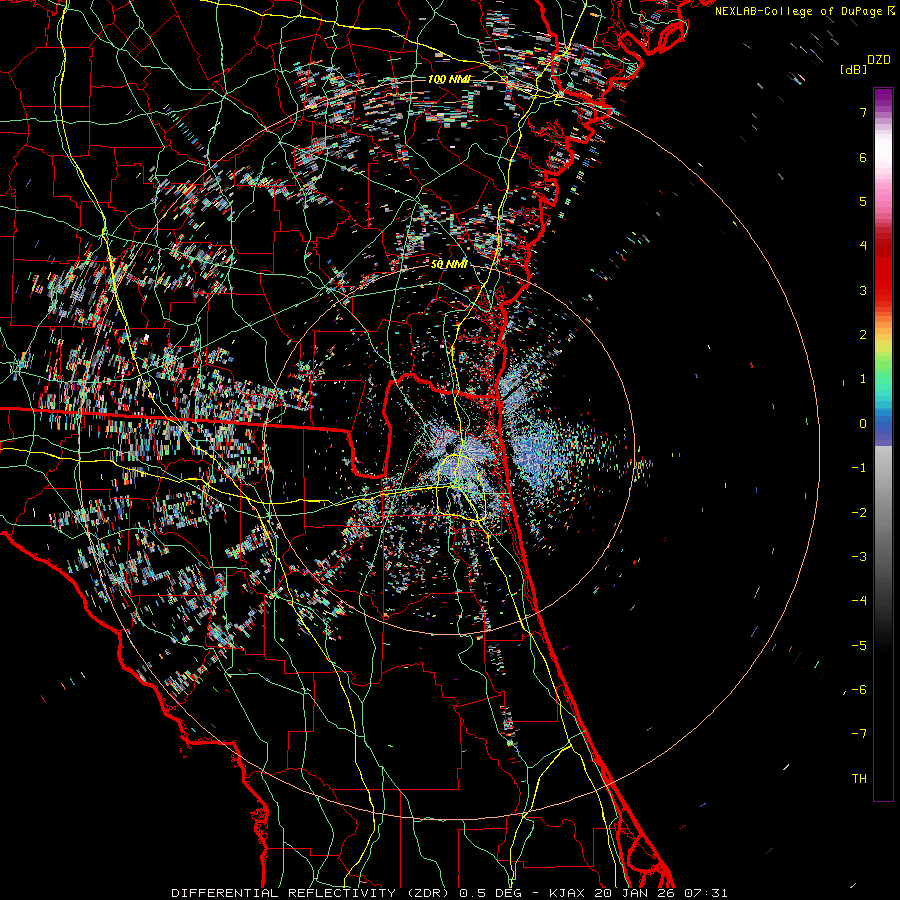This screenshot has width=900, height=900.
Task: Click the -6 value on the color scale
Action: [859, 690]
